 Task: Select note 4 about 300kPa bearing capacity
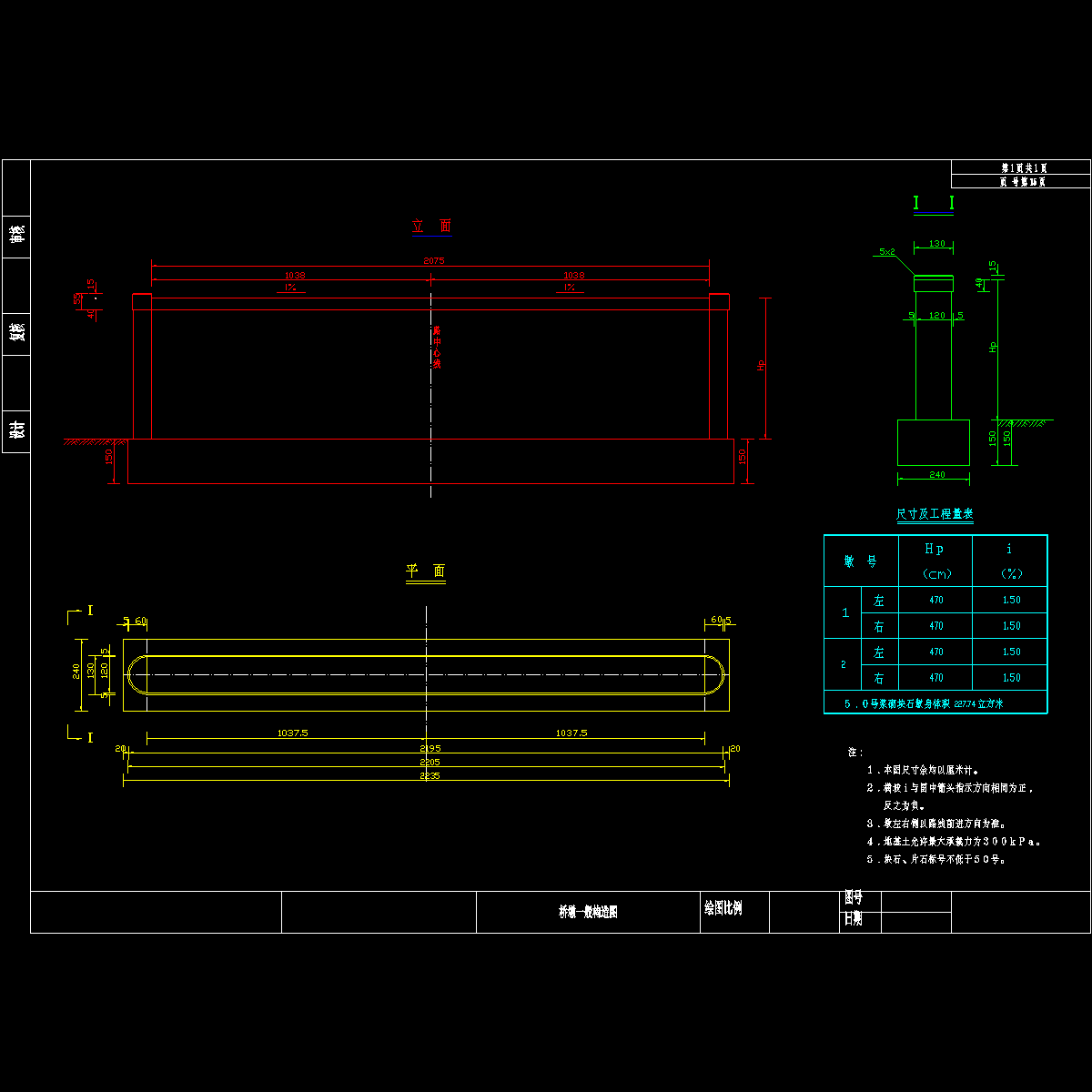point(954,842)
